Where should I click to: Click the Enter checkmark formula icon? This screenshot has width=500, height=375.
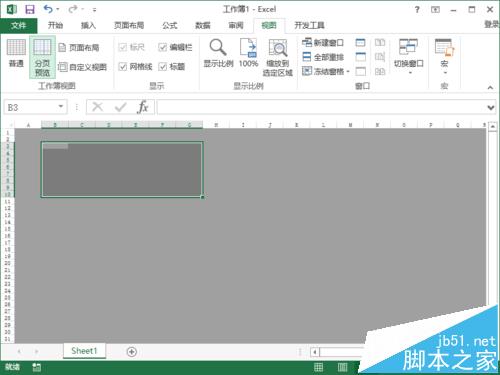pos(120,107)
